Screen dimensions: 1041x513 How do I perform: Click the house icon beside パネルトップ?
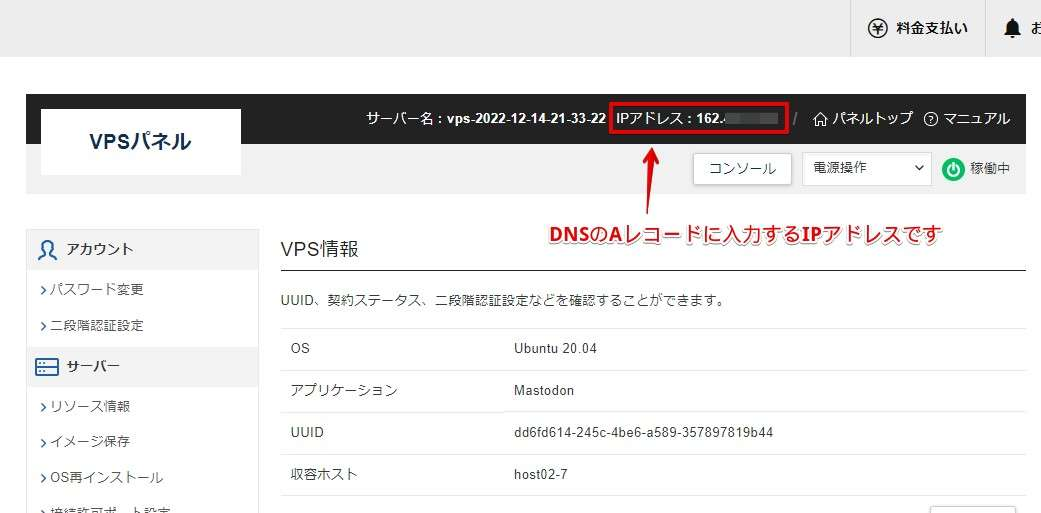coord(821,119)
